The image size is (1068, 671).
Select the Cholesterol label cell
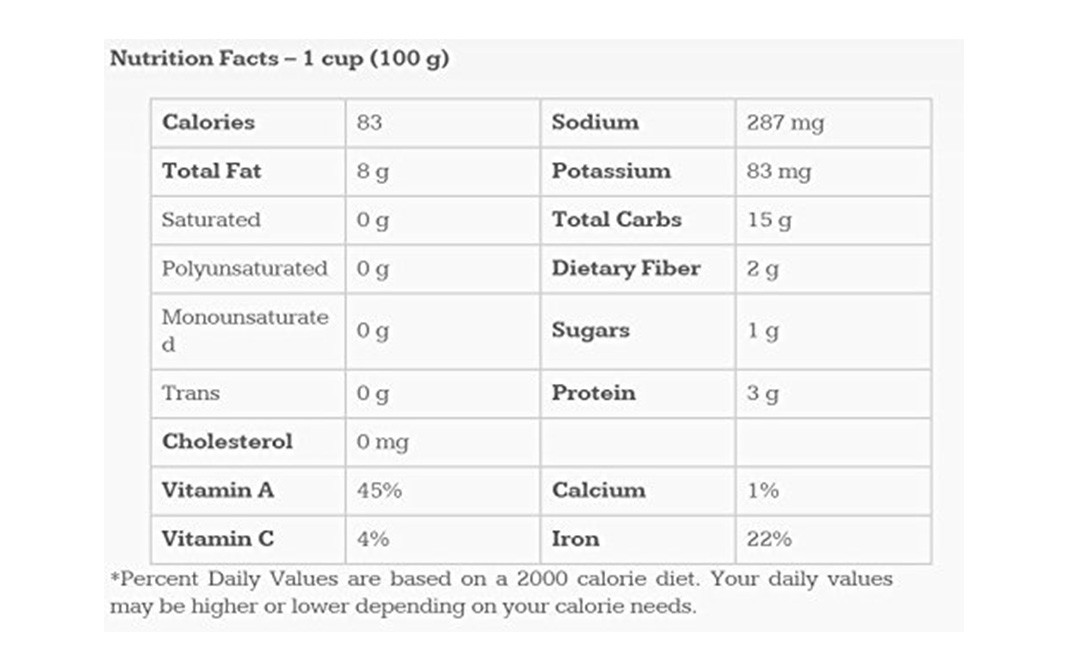227,442
